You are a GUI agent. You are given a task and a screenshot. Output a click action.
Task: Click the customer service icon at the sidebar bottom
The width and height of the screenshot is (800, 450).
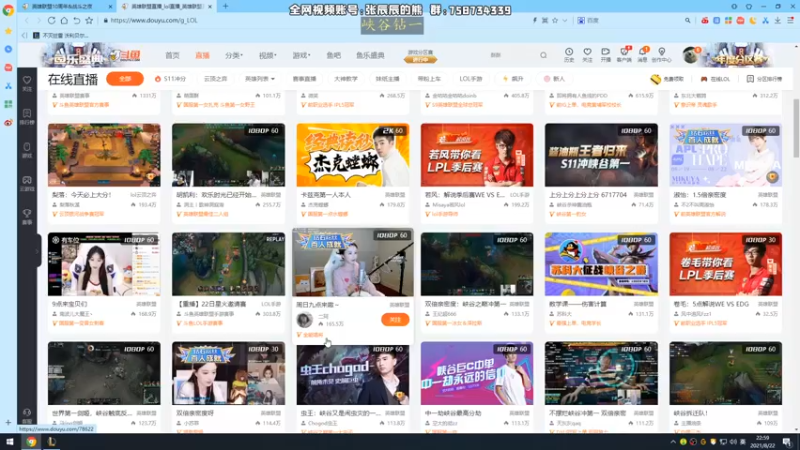[x=27, y=415]
